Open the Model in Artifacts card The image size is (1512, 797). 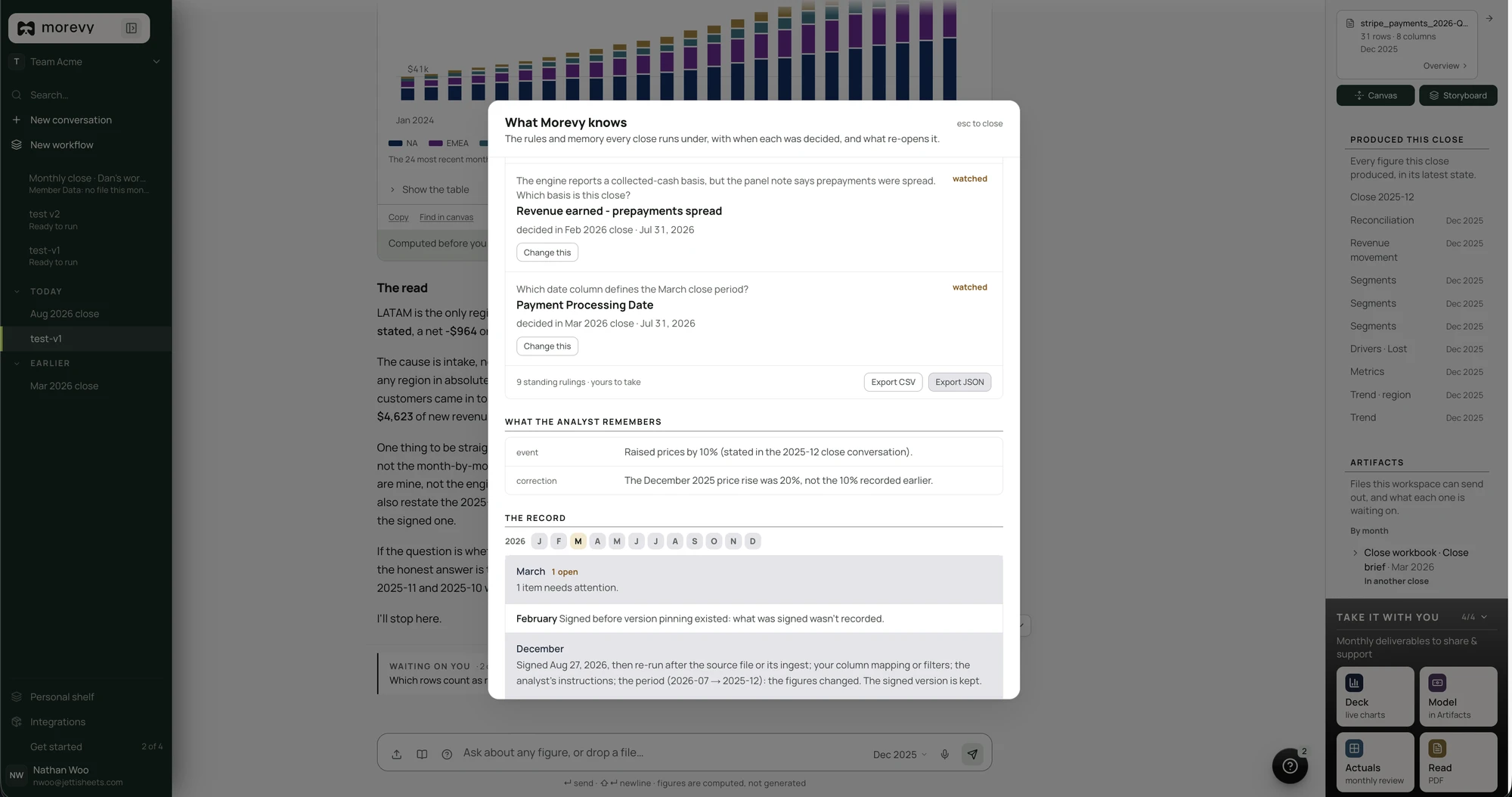1458,696
